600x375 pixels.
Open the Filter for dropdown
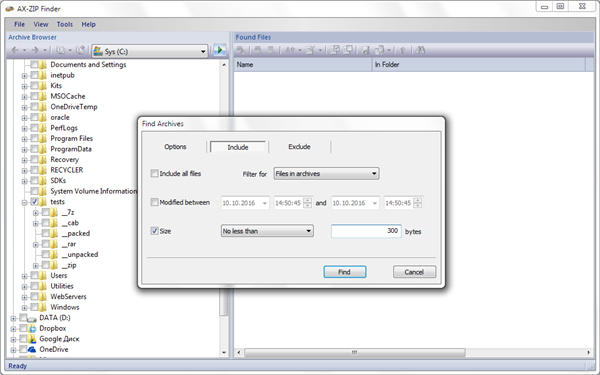click(x=326, y=174)
